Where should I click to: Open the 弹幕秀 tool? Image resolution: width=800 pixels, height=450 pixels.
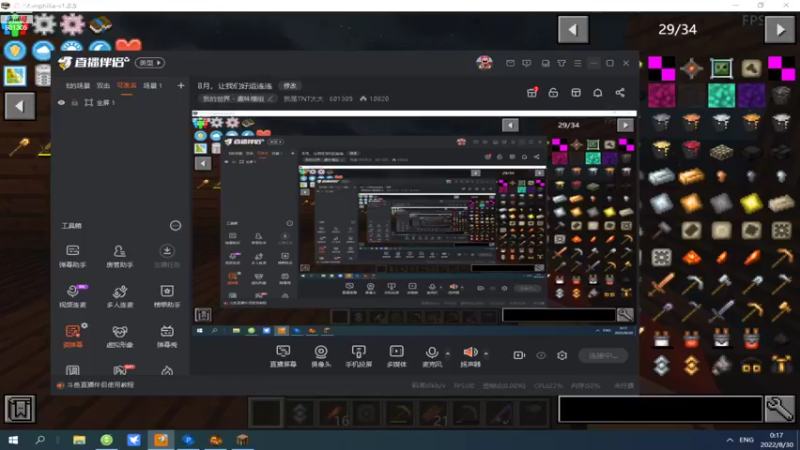[x=166, y=336]
